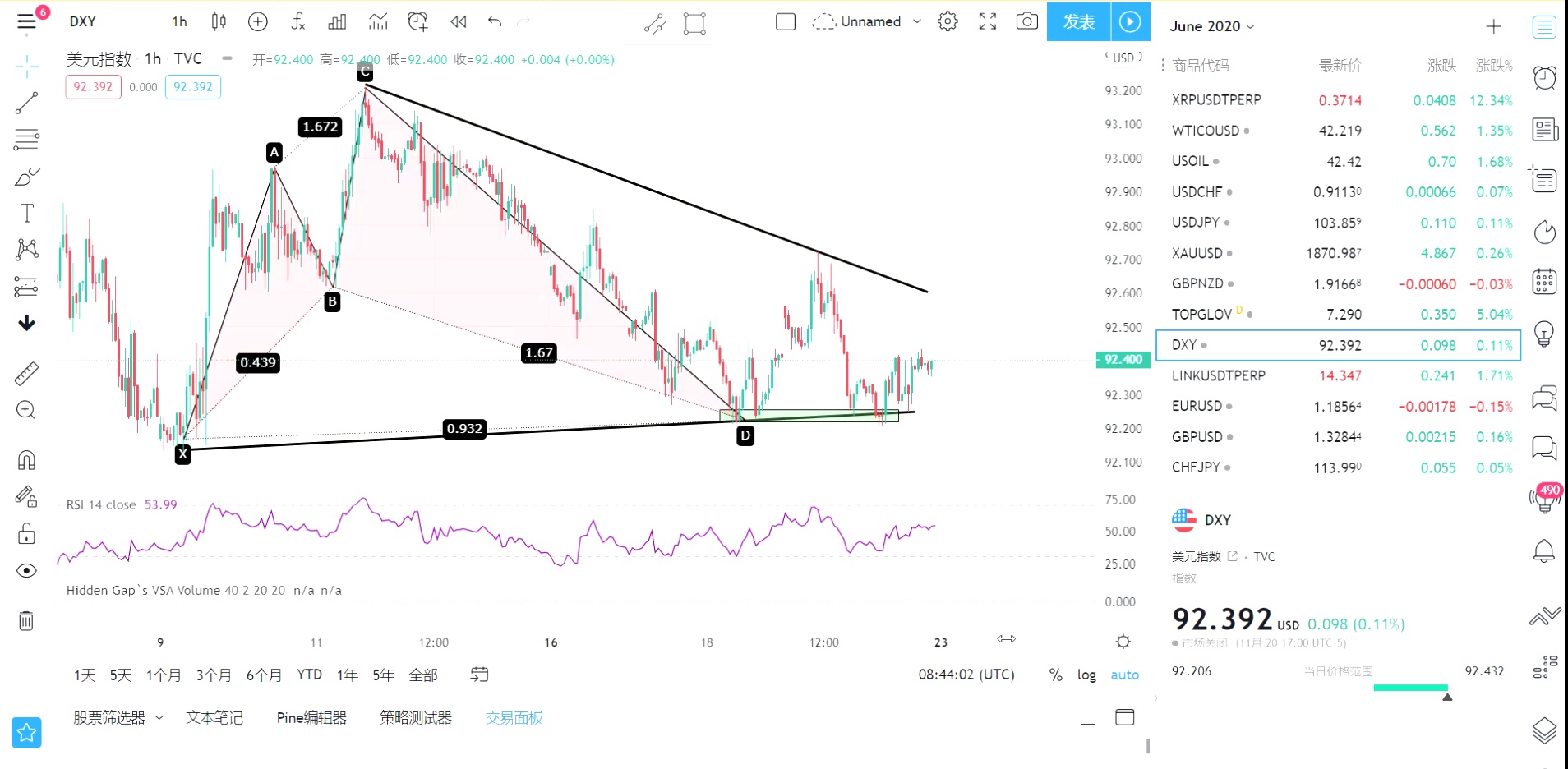1568x769 pixels.
Task: Expand the June 2020 watchlist dropdown
Action: 1212,26
